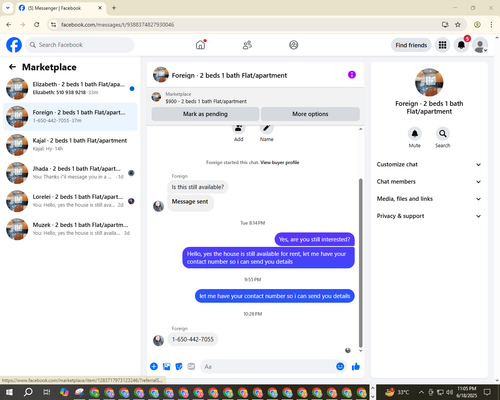View site information icon in address bar

(x=53, y=25)
